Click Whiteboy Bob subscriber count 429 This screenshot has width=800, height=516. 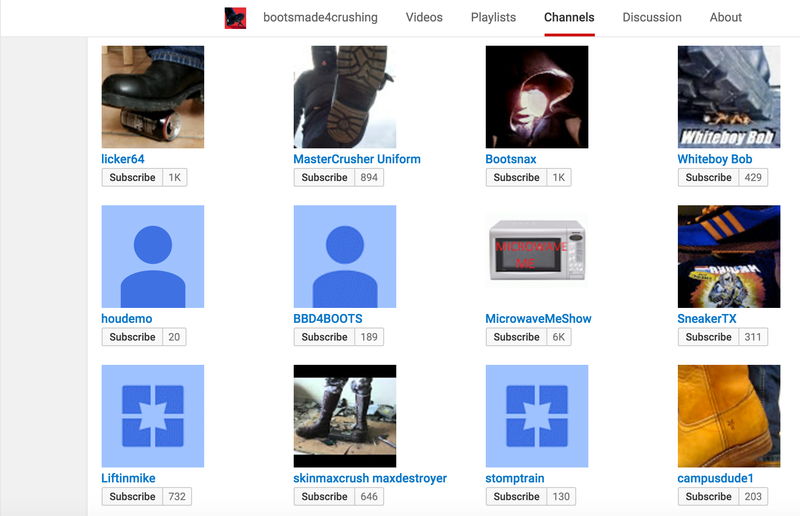(x=753, y=178)
